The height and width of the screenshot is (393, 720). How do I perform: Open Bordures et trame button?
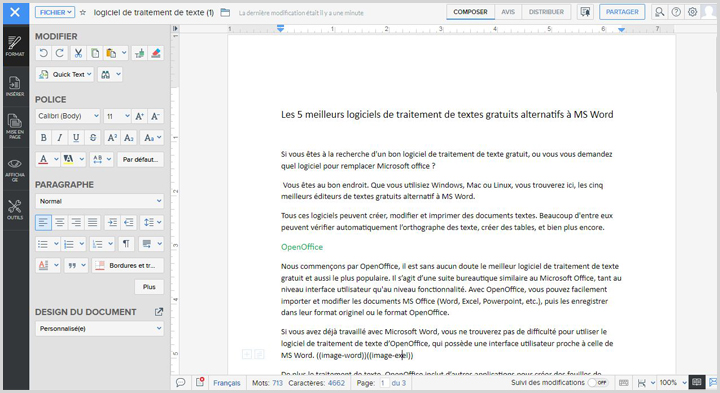(x=128, y=265)
